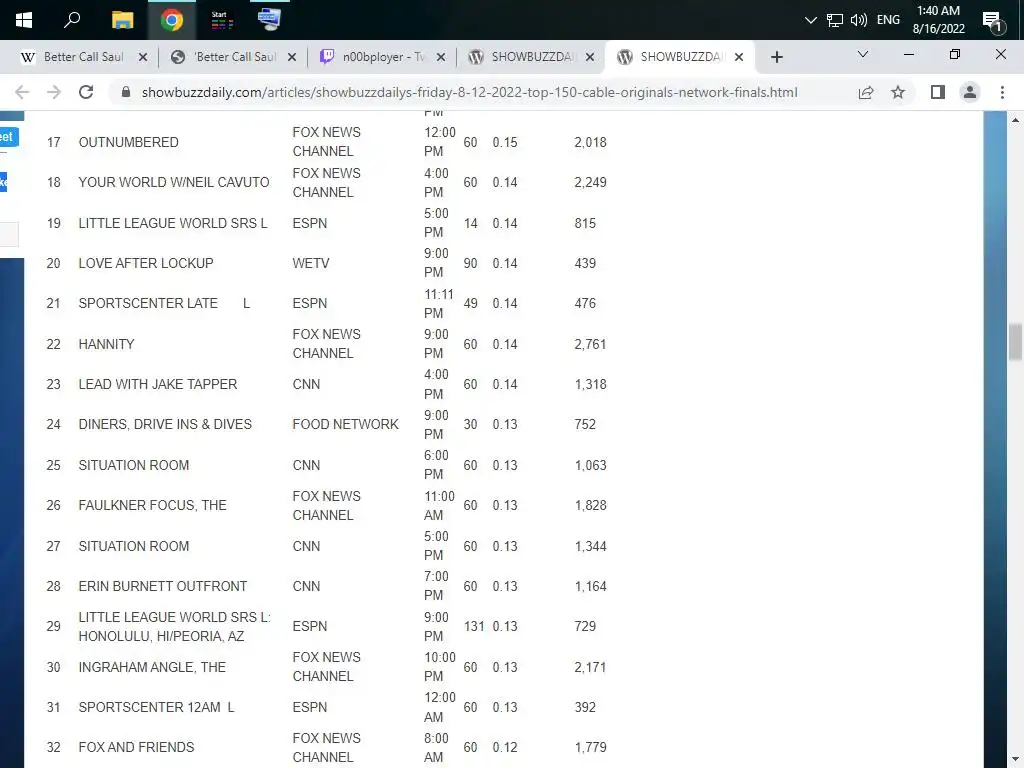Switch ENG input language indicator
Screen dimensions: 1024x768
pos(888,20)
